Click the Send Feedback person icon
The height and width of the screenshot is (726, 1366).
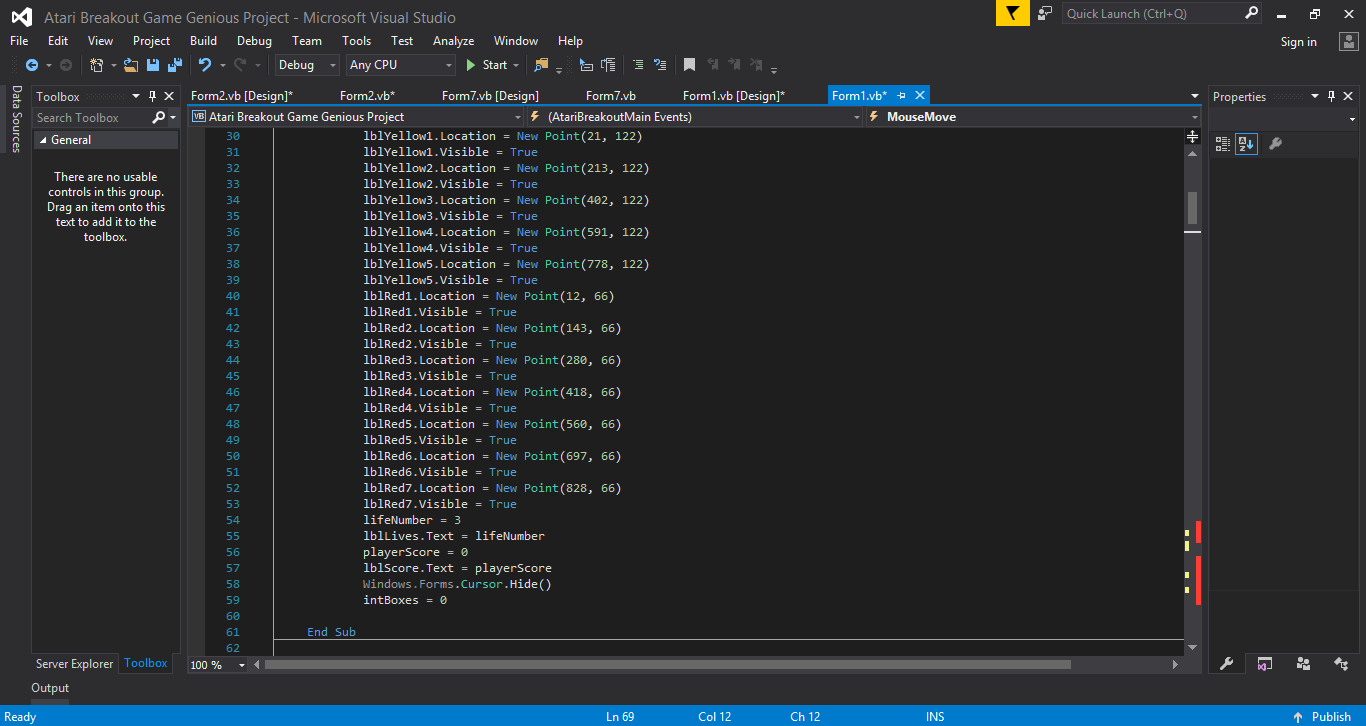coord(1045,13)
